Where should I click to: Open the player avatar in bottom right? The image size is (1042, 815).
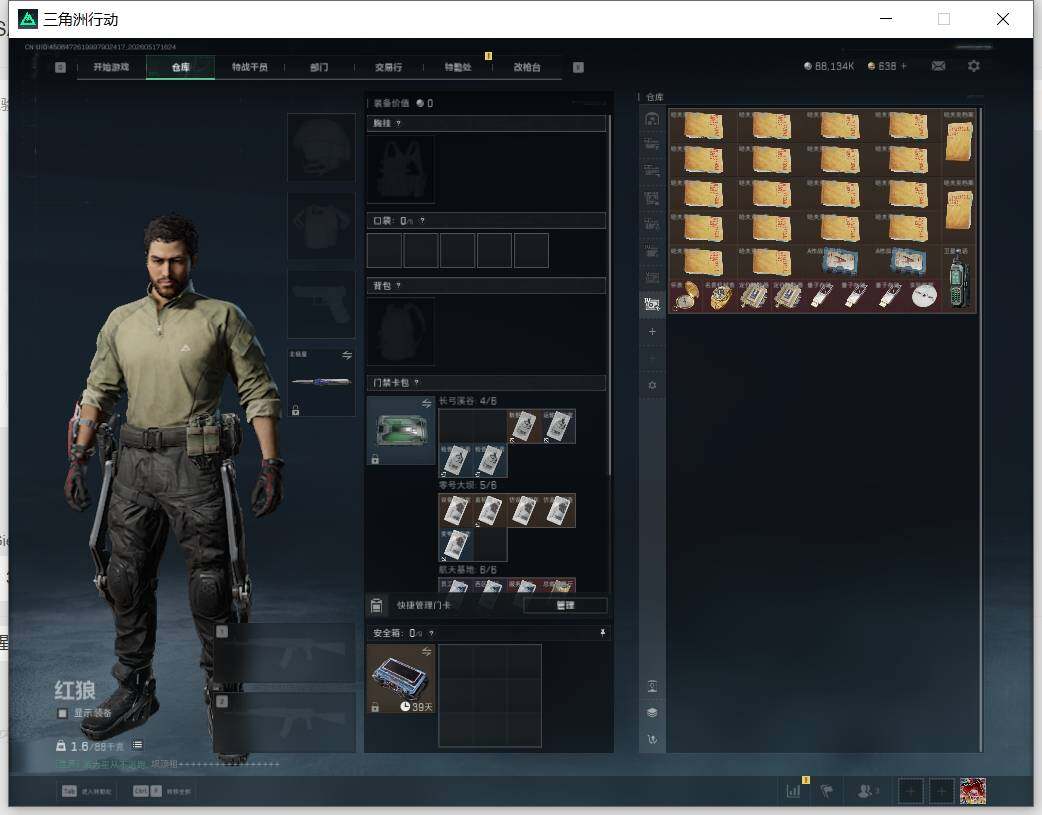pos(972,791)
